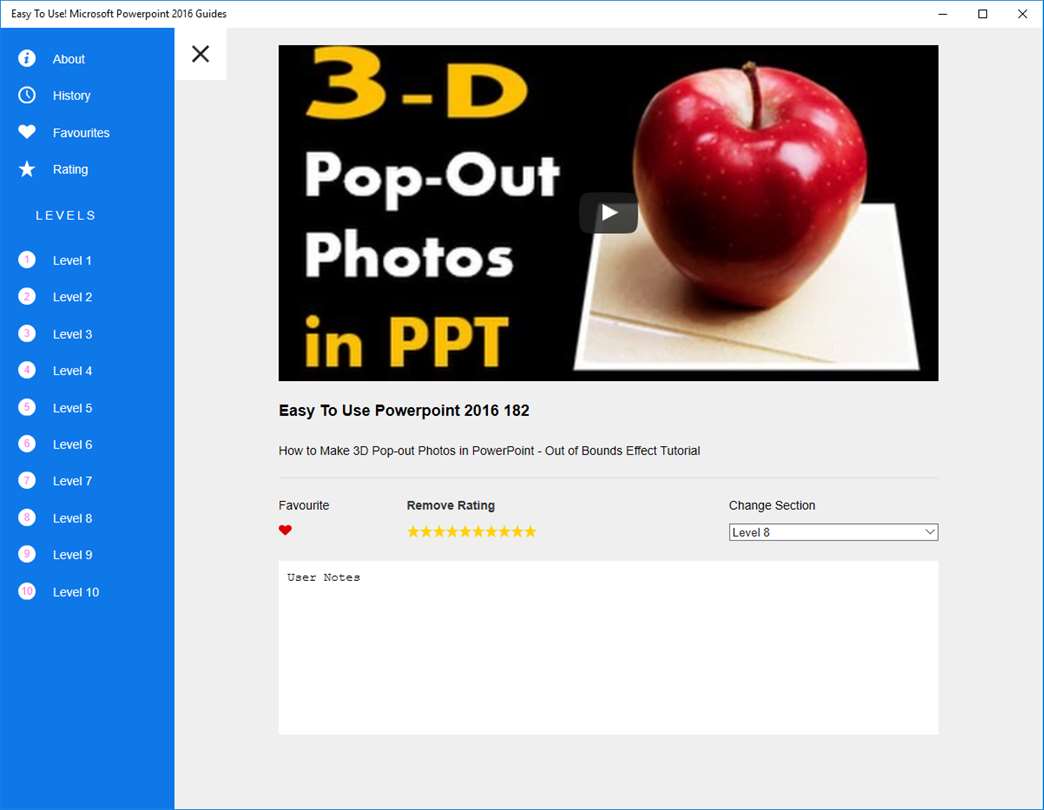Click the Level 1 number badge
Viewport: 1044px width, 810px height.
coord(27,260)
